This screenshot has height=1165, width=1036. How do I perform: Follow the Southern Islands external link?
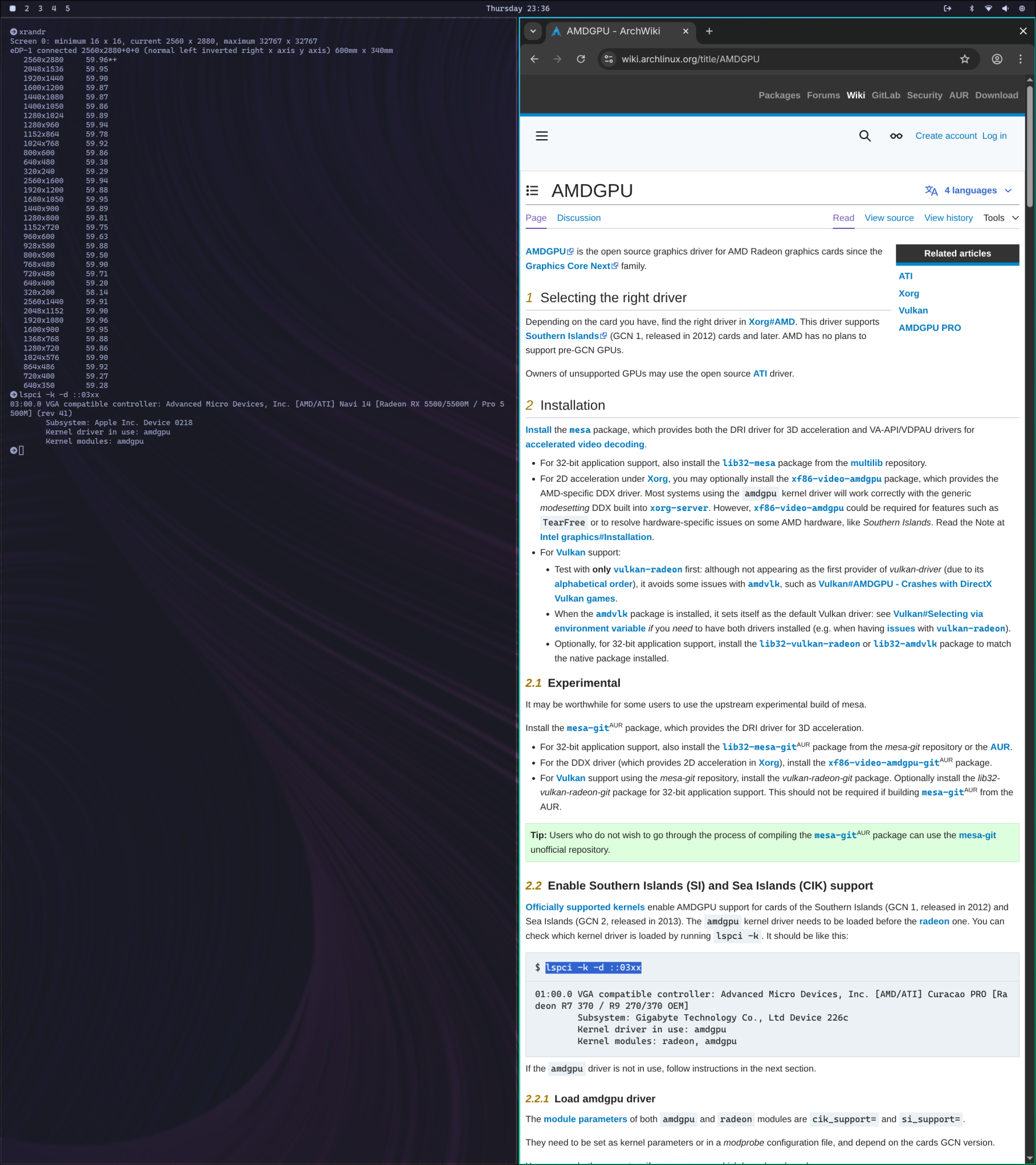566,336
